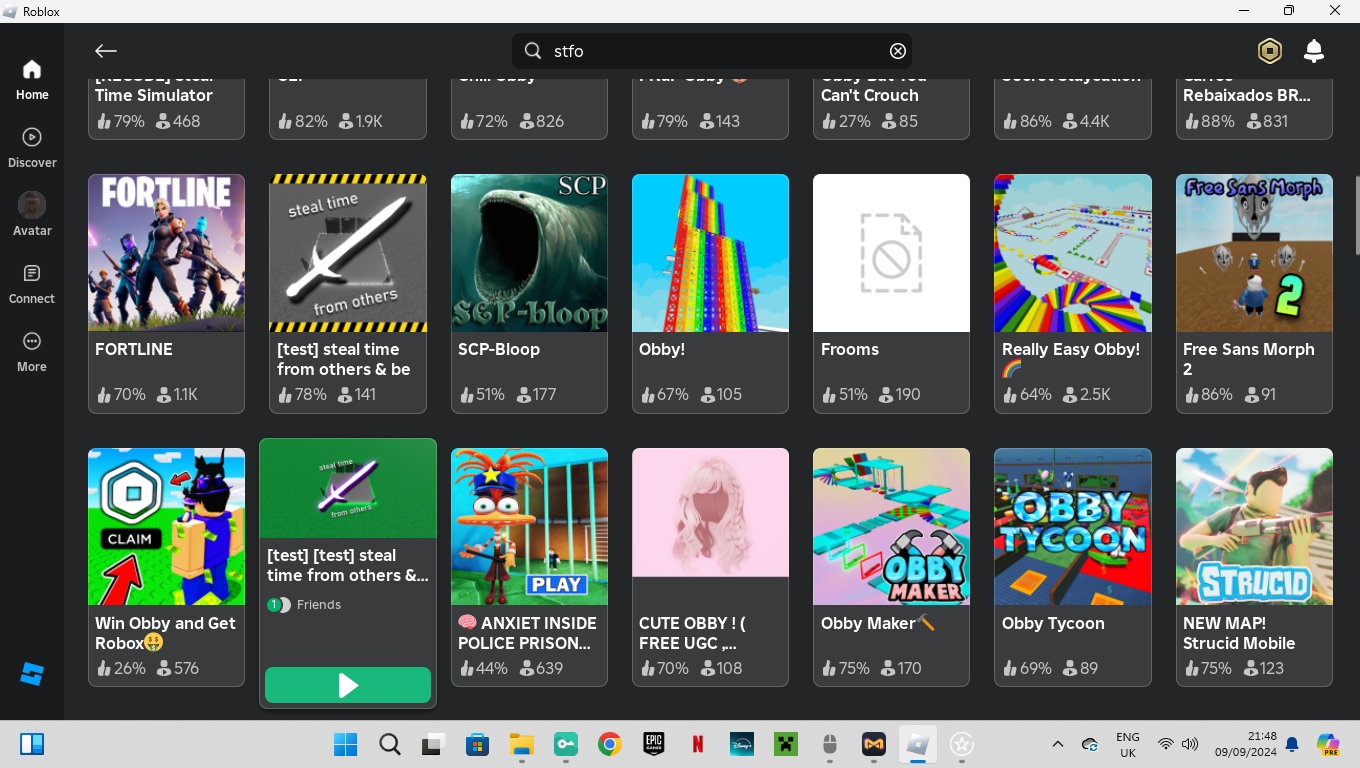Open the Discover page
1360x768 pixels.
[32, 148]
